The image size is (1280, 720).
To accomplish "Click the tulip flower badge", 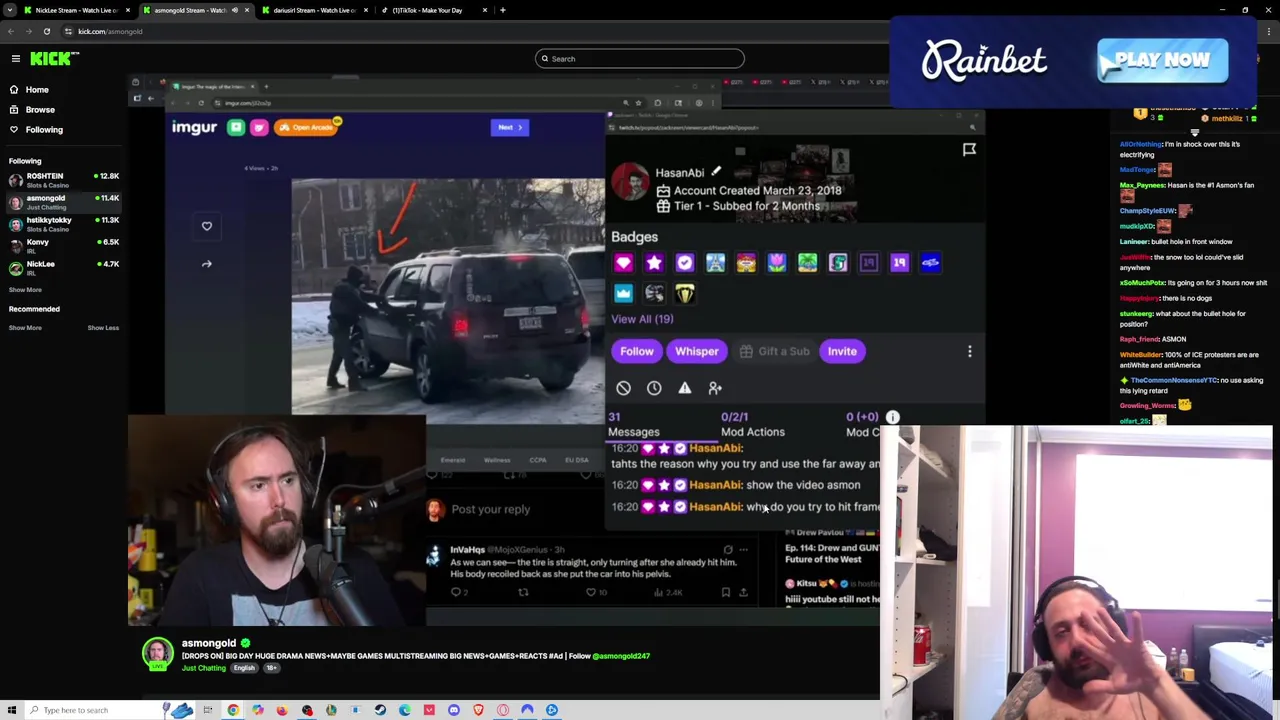I will click(x=777, y=263).
